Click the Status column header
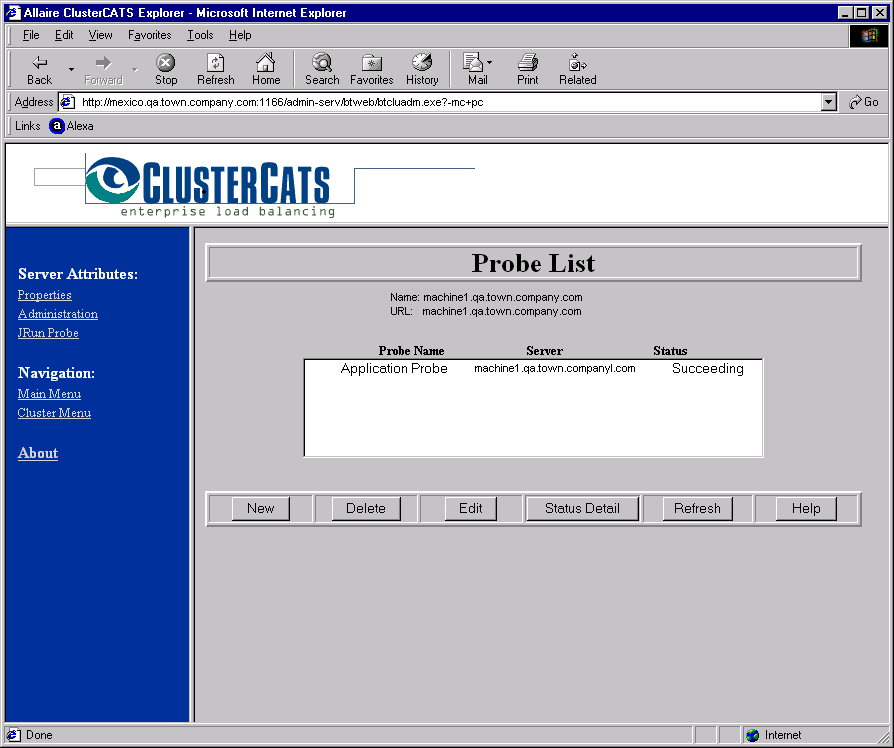This screenshot has height=748, width=894. tap(670, 351)
